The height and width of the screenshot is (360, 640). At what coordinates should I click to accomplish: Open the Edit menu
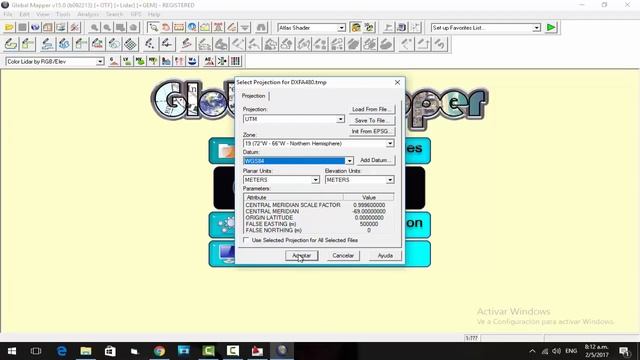pyautogui.click(x=24, y=14)
